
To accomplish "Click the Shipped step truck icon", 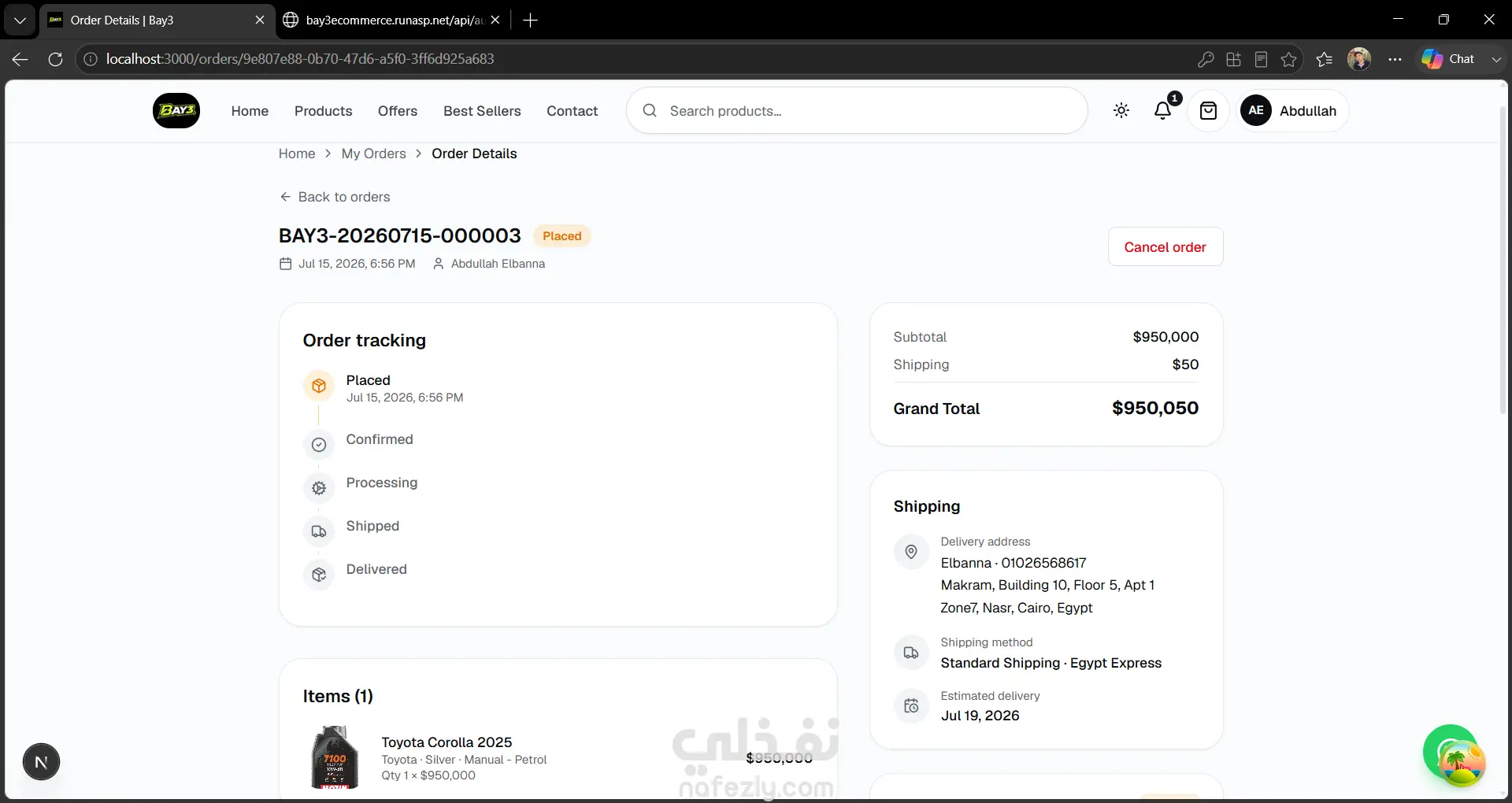I will [x=319, y=531].
